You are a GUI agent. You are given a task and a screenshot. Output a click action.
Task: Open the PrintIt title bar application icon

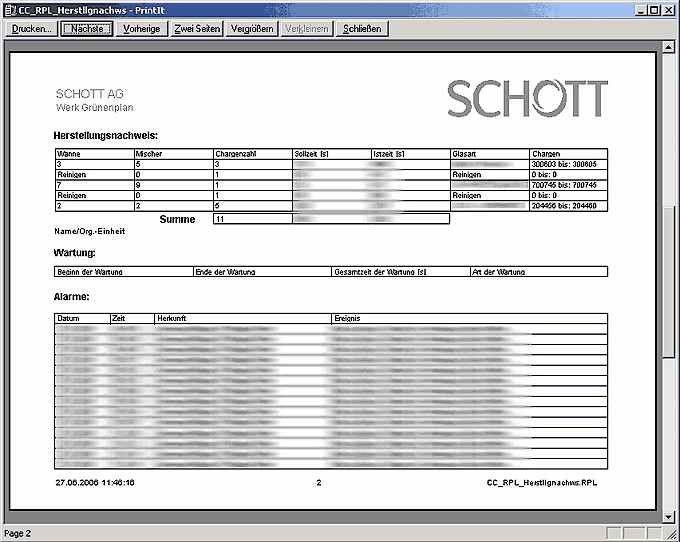(x=10, y=10)
